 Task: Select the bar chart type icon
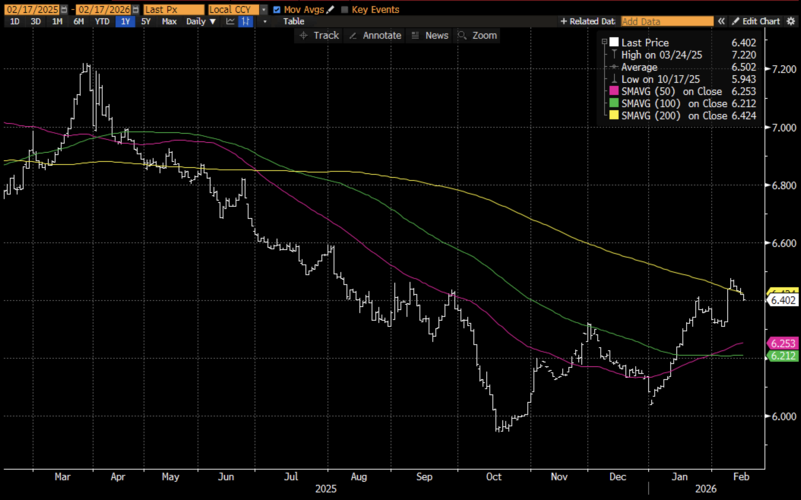point(244,21)
